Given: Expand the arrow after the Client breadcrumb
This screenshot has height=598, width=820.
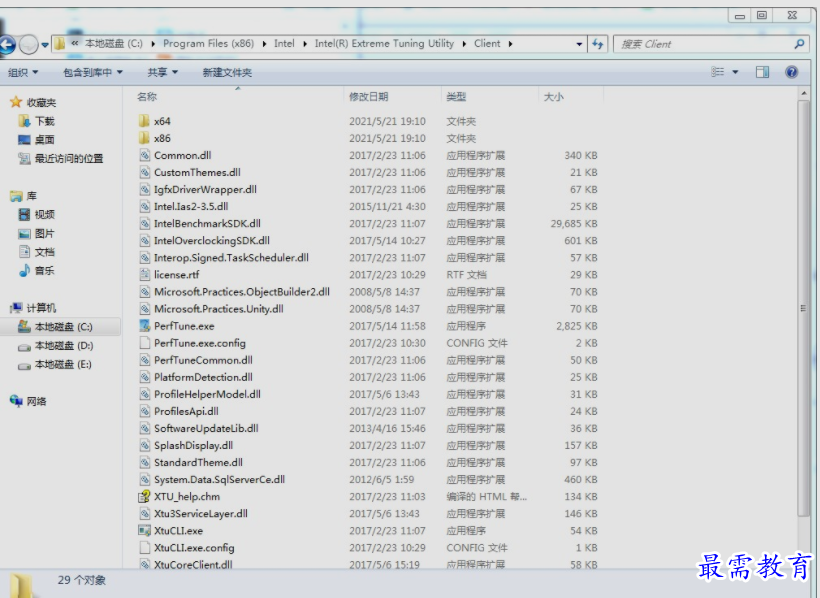Looking at the screenshot, I should [510, 44].
